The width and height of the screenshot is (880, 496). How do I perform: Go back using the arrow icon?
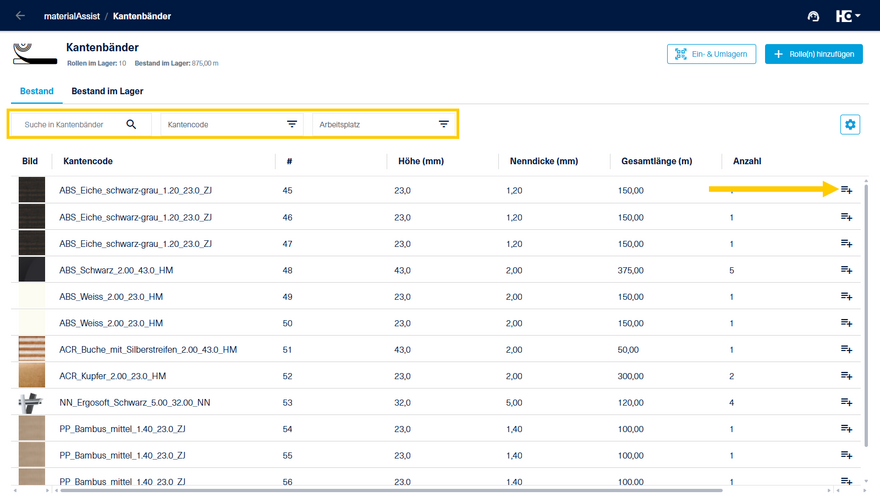point(20,16)
